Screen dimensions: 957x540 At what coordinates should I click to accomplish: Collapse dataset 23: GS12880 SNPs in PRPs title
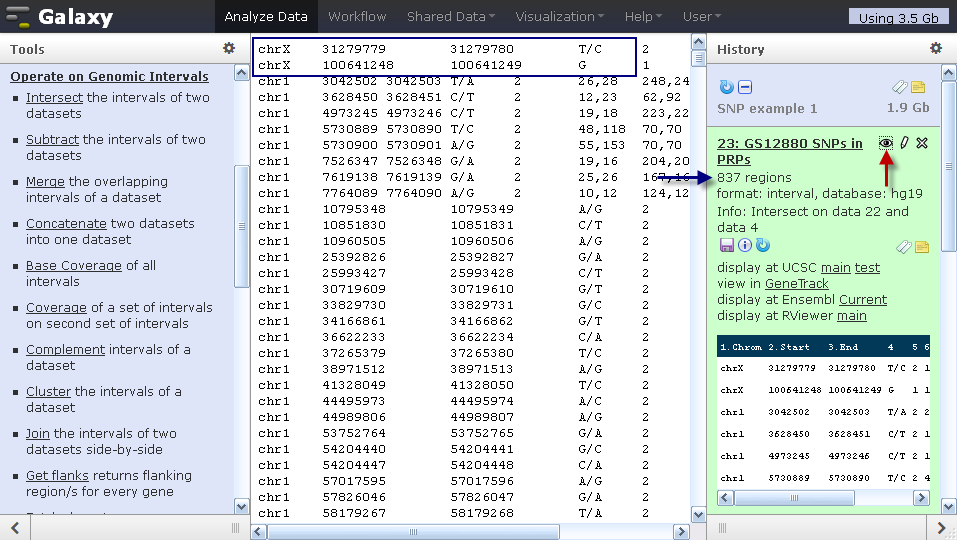pos(790,151)
